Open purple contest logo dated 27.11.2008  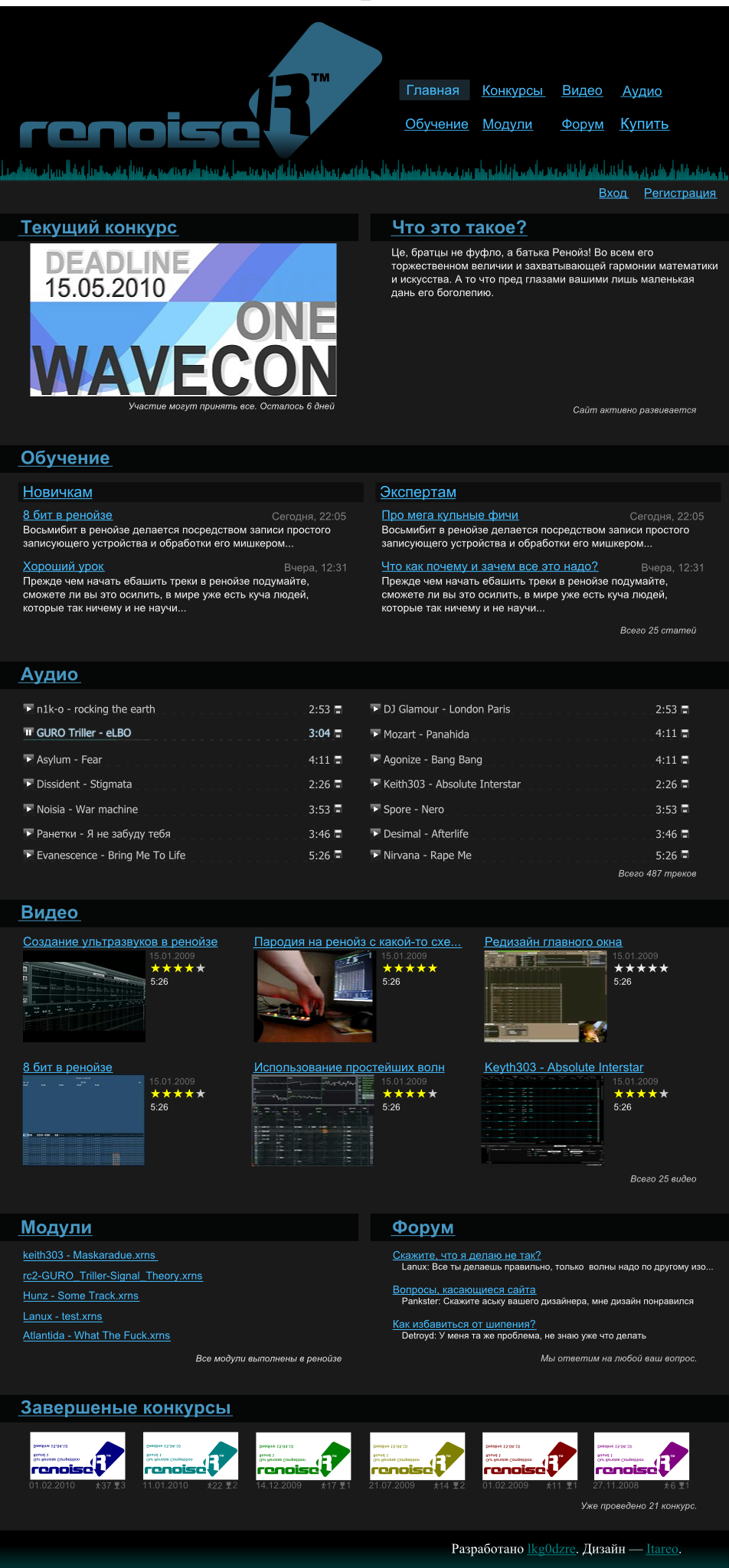click(x=642, y=1456)
